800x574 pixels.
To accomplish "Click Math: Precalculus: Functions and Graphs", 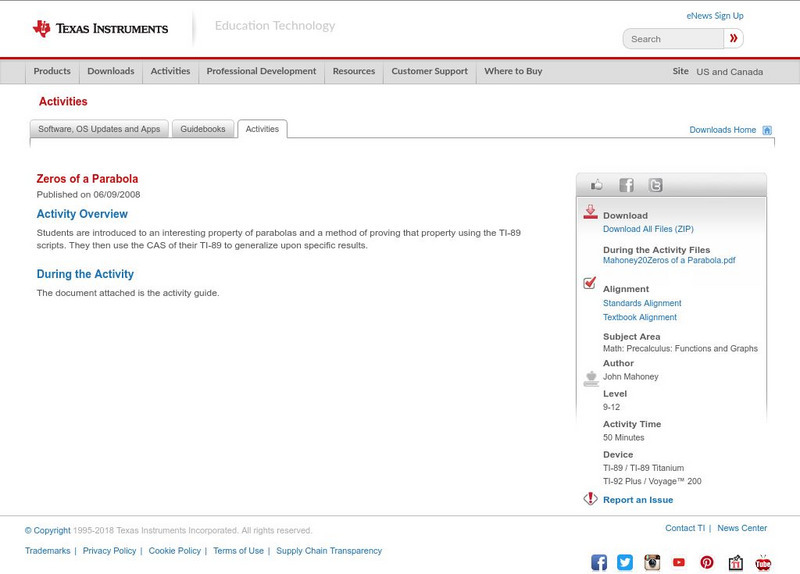I will 680,348.
